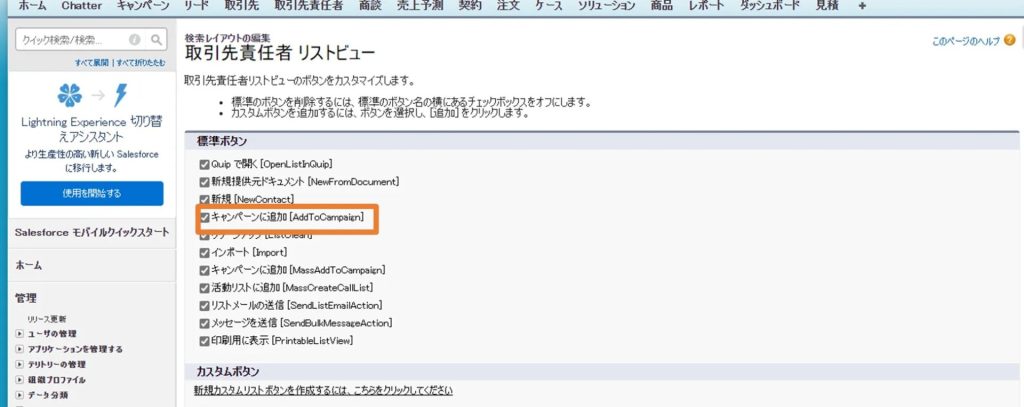
Task: Toggle インポート [Import] checkbox
Action: [x=204, y=252]
